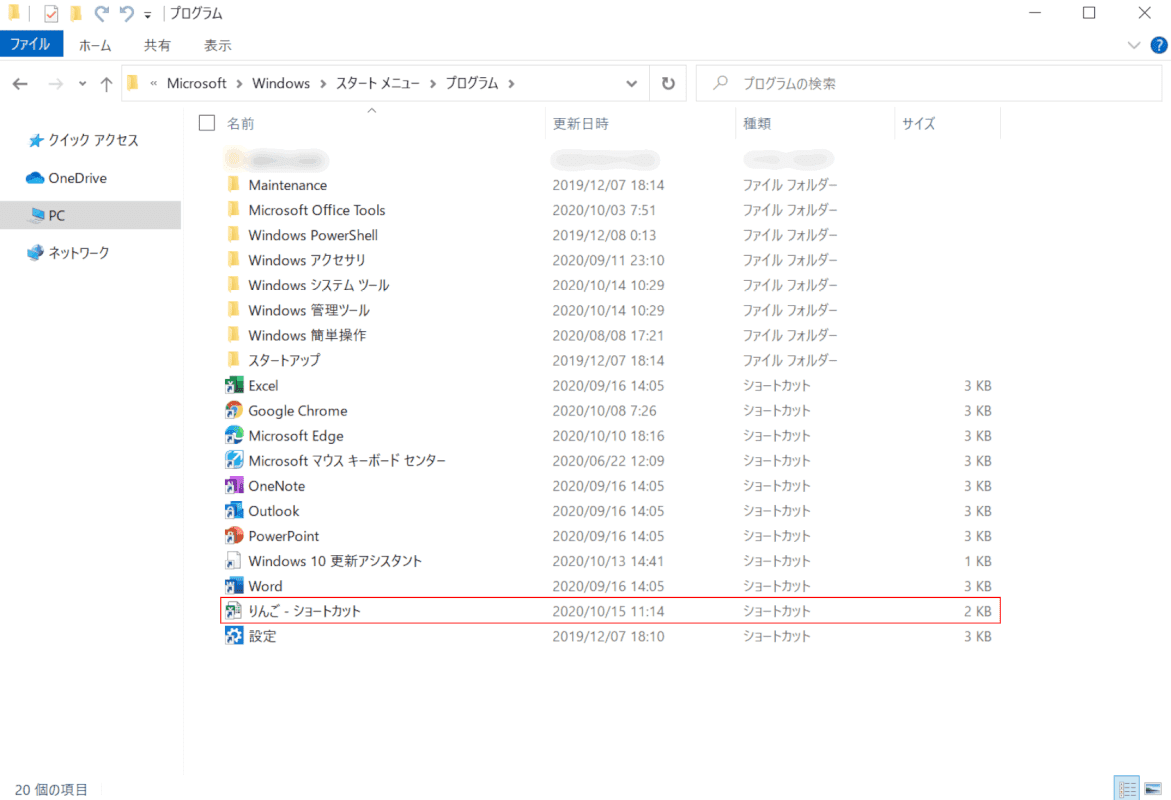This screenshot has height=800, width=1171.
Task: Expand chevron after Windows in path
Action: [x=323, y=84]
